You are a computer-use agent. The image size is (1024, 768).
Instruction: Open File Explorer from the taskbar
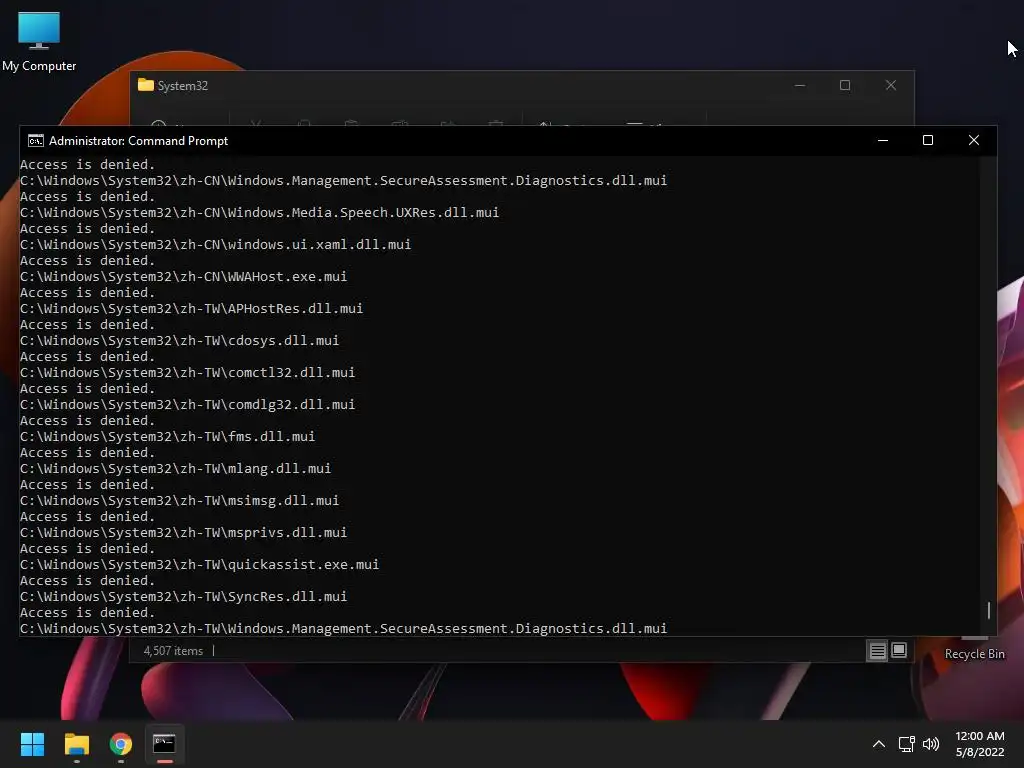(x=76, y=744)
